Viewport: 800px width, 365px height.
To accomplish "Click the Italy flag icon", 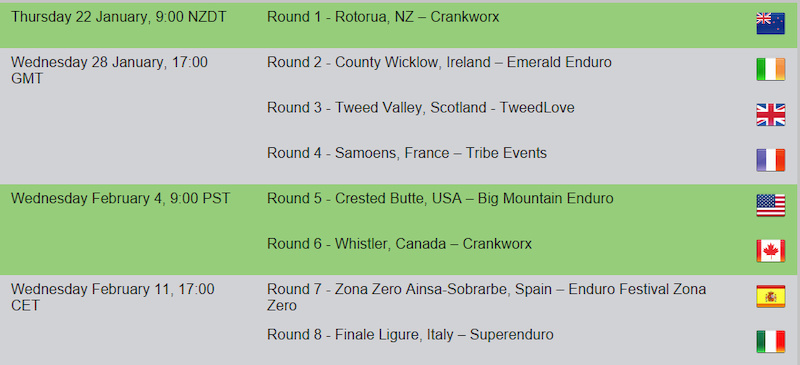I will click(x=770, y=342).
